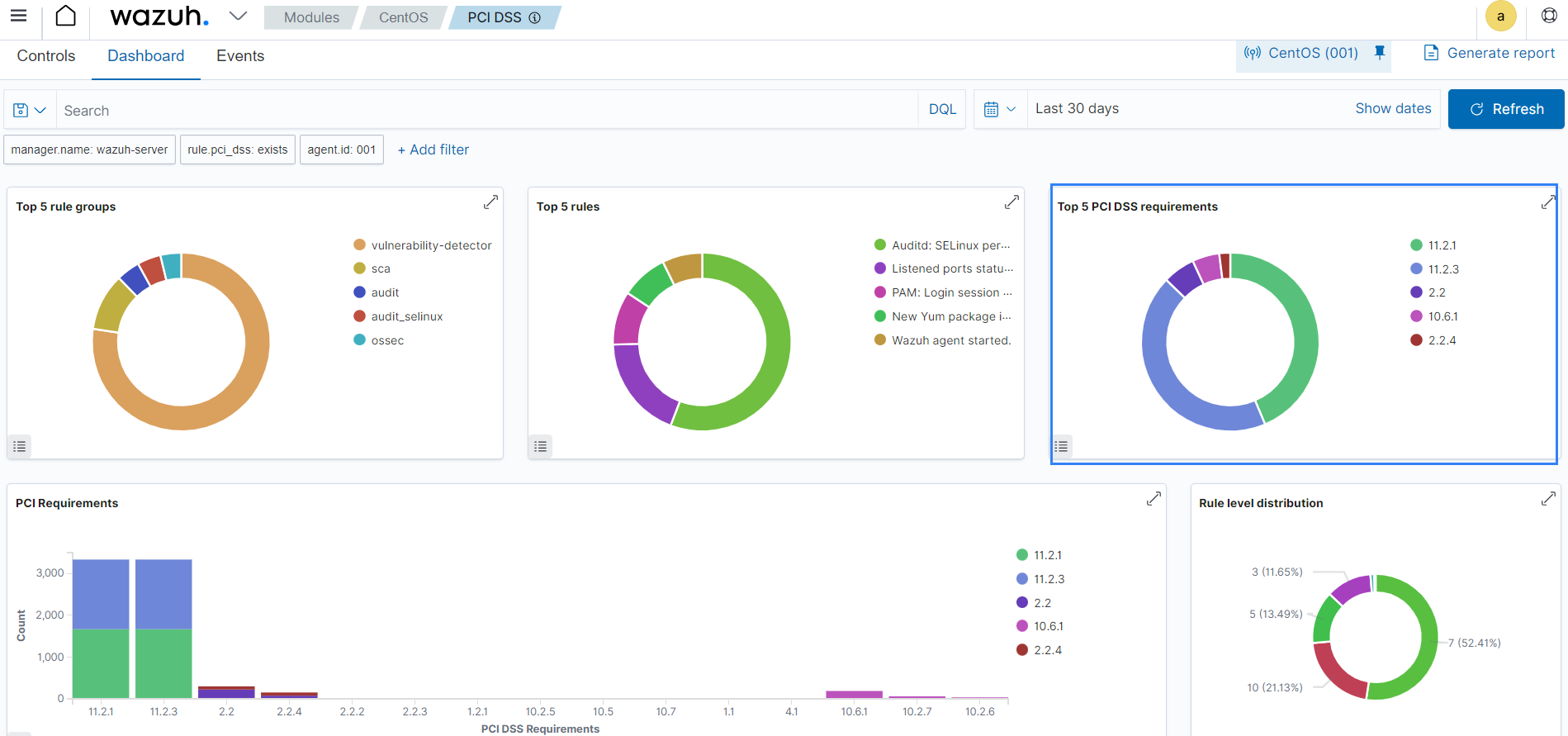This screenshot has height=736, width=1568.
Task: Open saved queries dropdown
Action: tap(30, 110)
